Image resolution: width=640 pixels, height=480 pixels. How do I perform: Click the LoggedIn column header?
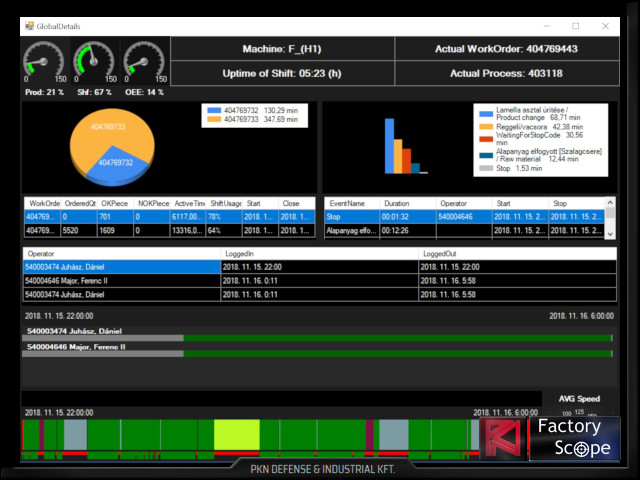click(x=320, y=254)
